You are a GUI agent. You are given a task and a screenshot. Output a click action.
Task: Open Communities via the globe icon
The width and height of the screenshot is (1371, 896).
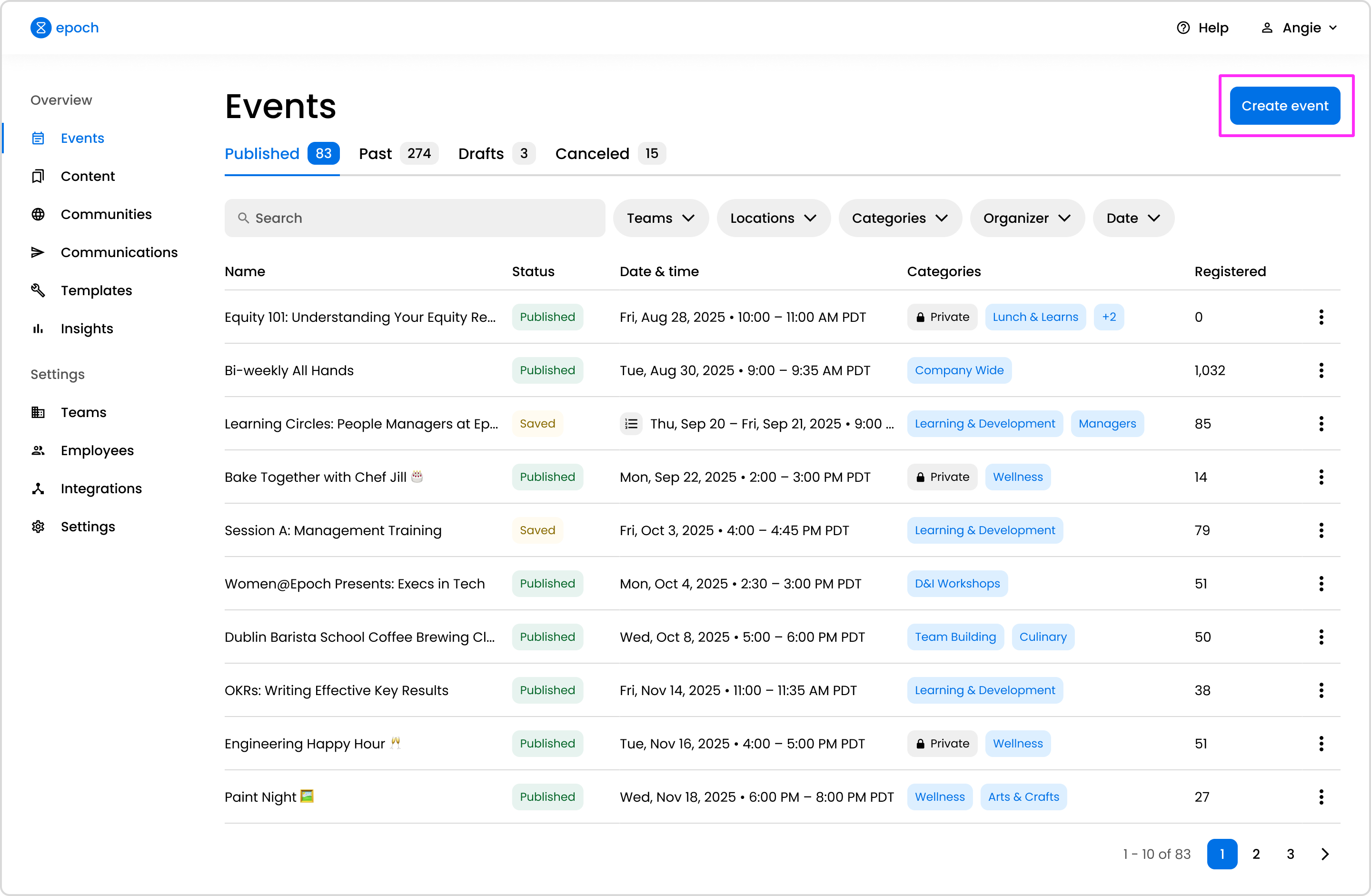[38, 214]
